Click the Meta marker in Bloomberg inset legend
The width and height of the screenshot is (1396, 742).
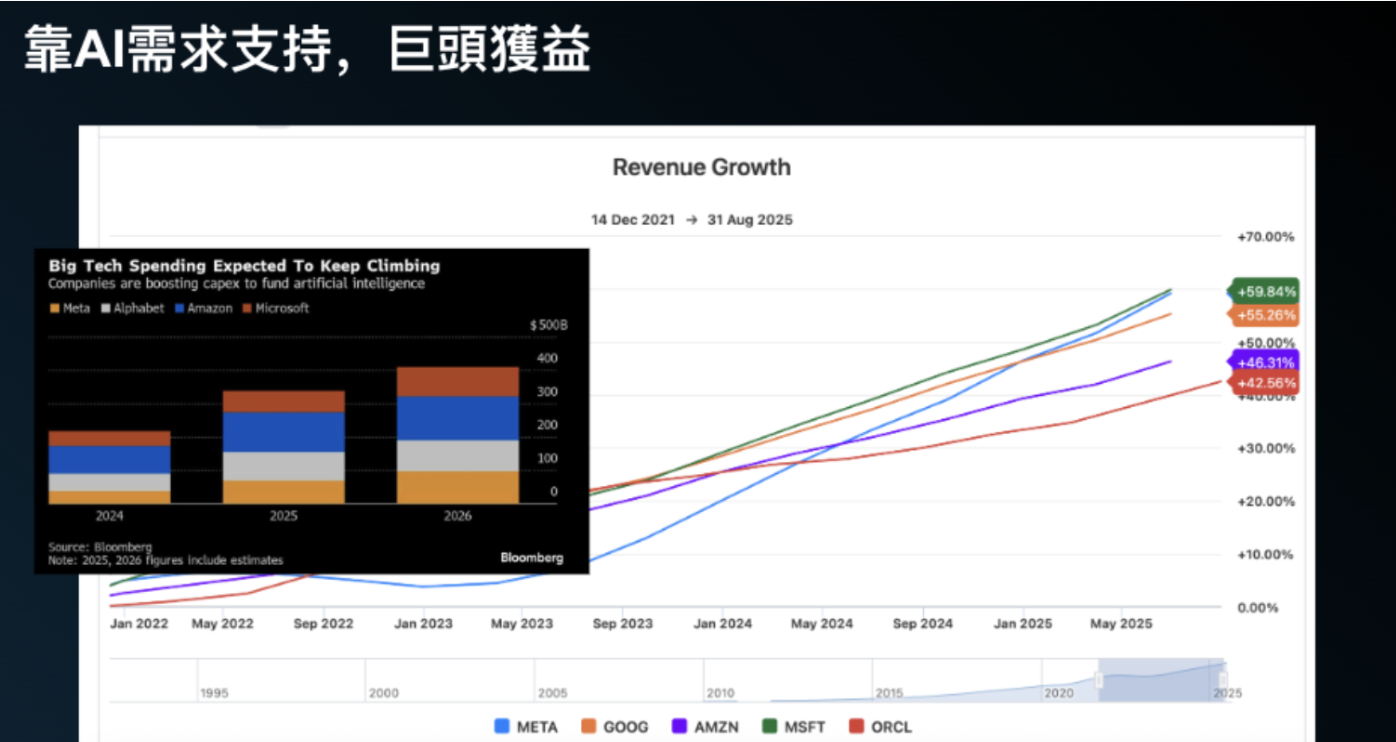click(x=55, y=308)
